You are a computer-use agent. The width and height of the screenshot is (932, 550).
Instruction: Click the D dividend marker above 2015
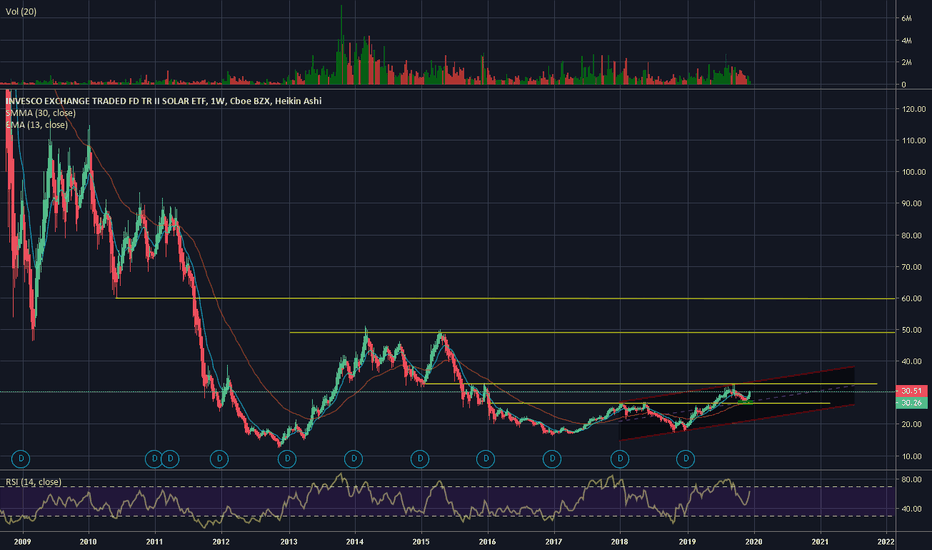[x=420, y=458]
